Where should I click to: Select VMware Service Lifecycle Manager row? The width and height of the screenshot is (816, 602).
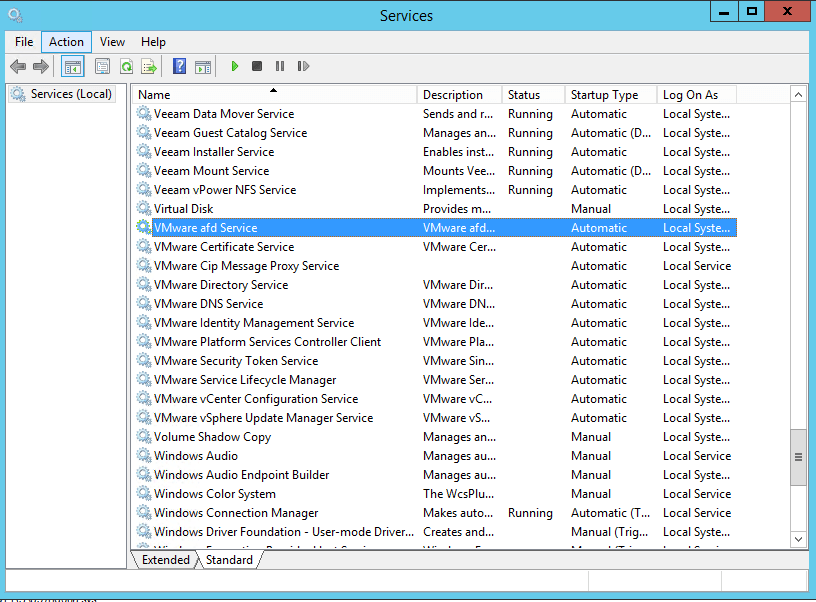(x=435, y=379)
